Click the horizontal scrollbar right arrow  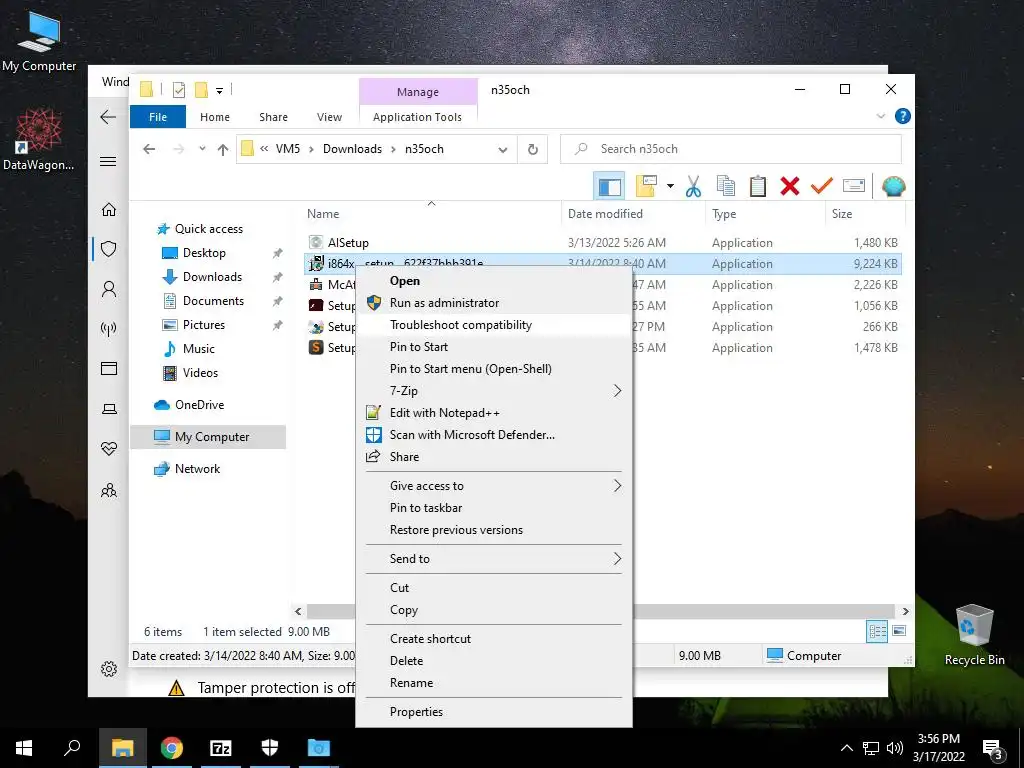coord(905,611)
